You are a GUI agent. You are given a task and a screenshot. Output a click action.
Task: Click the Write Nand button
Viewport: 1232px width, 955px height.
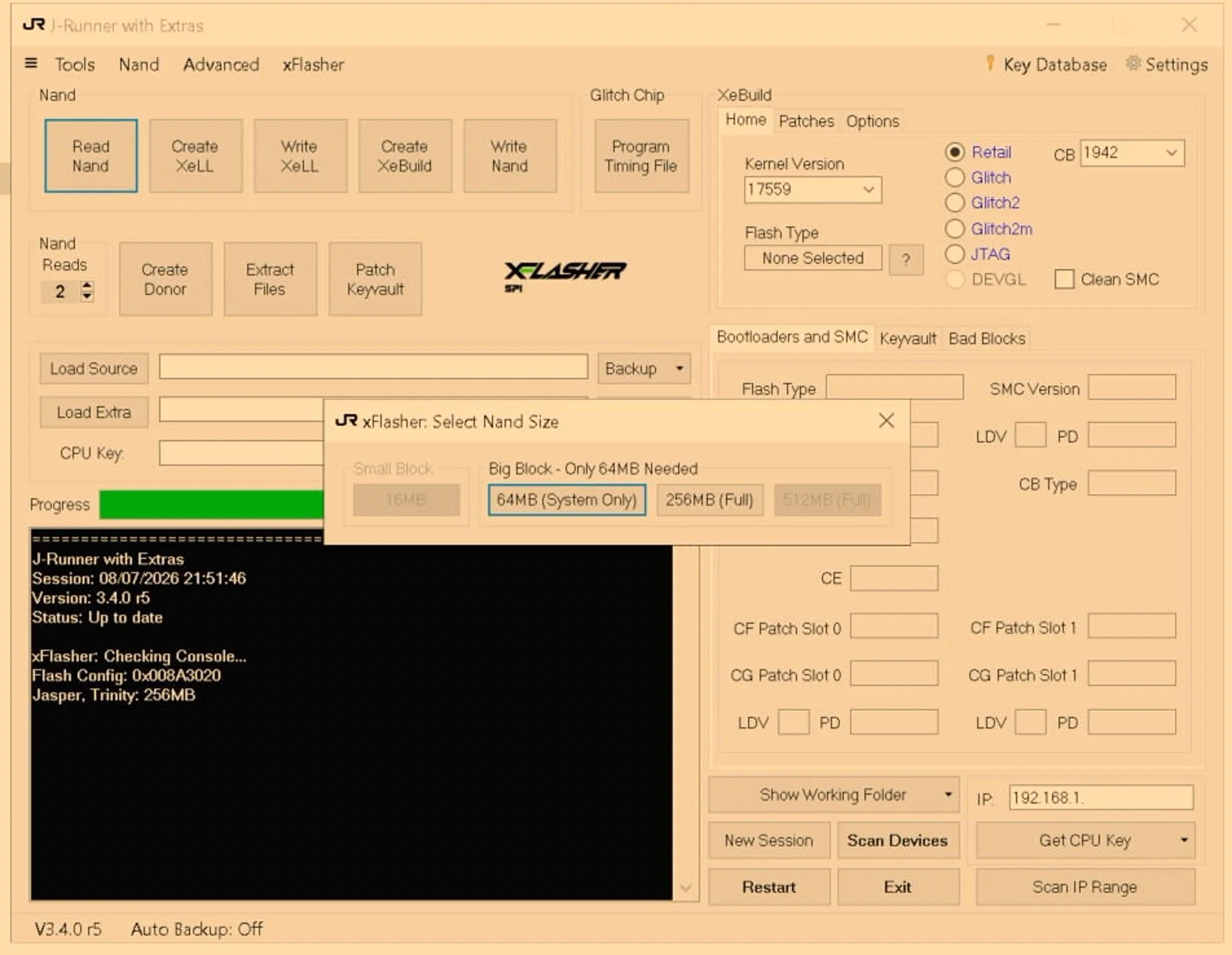pos(510,156)
